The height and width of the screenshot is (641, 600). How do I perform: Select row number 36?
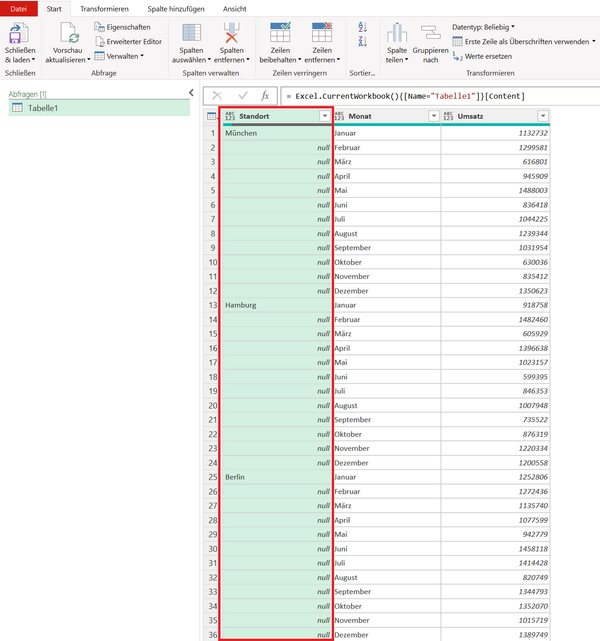[213, 635]
